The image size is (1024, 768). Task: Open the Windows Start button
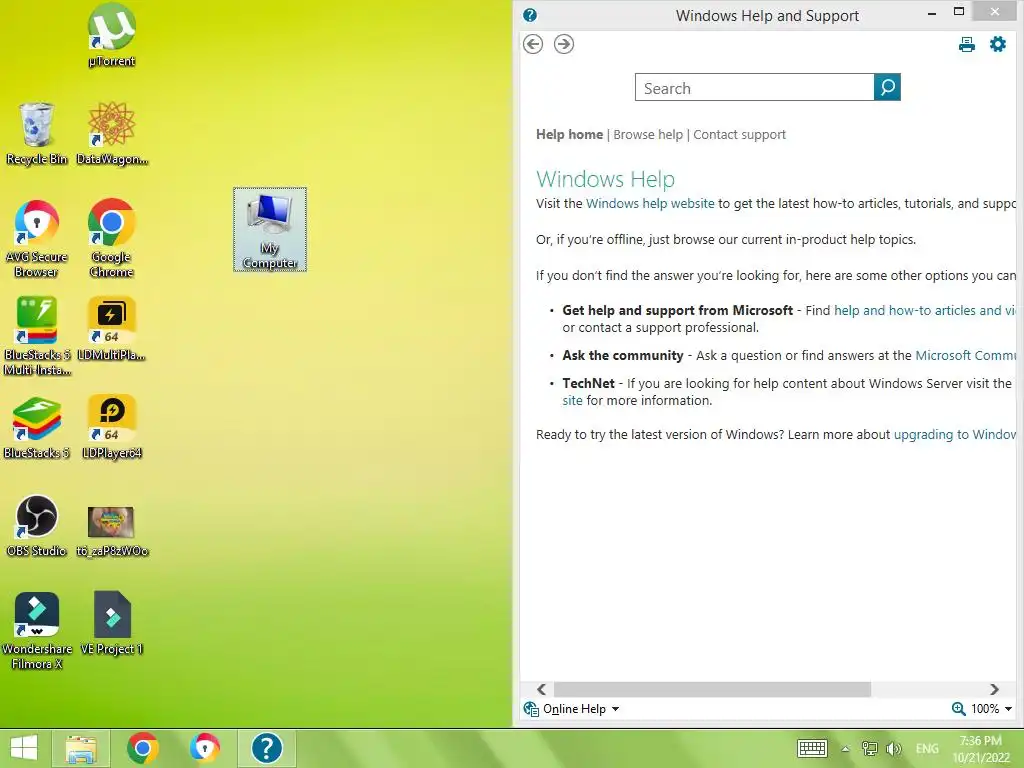coord(24,748)
